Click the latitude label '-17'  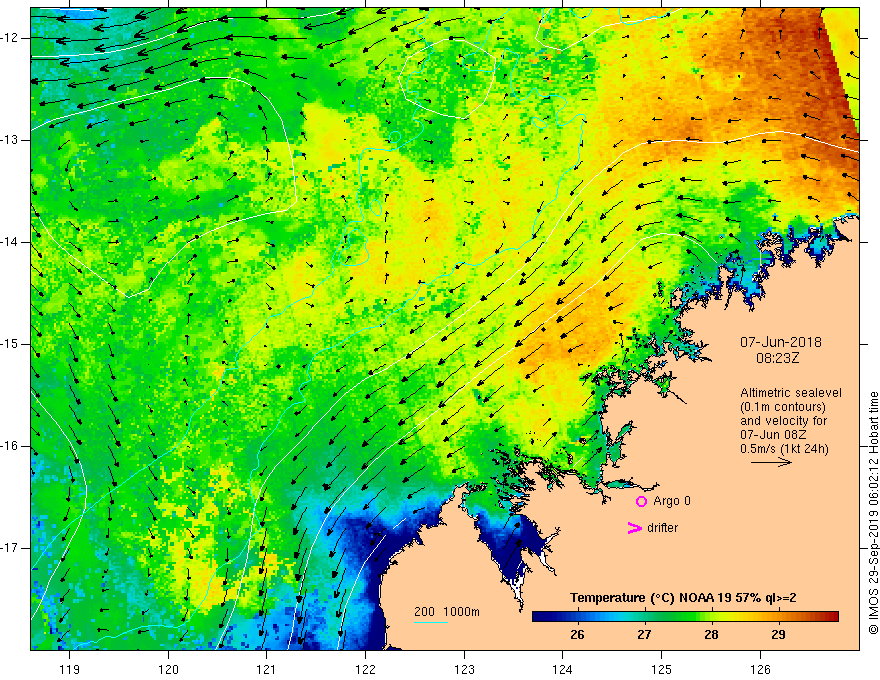(x=11, y=548)
